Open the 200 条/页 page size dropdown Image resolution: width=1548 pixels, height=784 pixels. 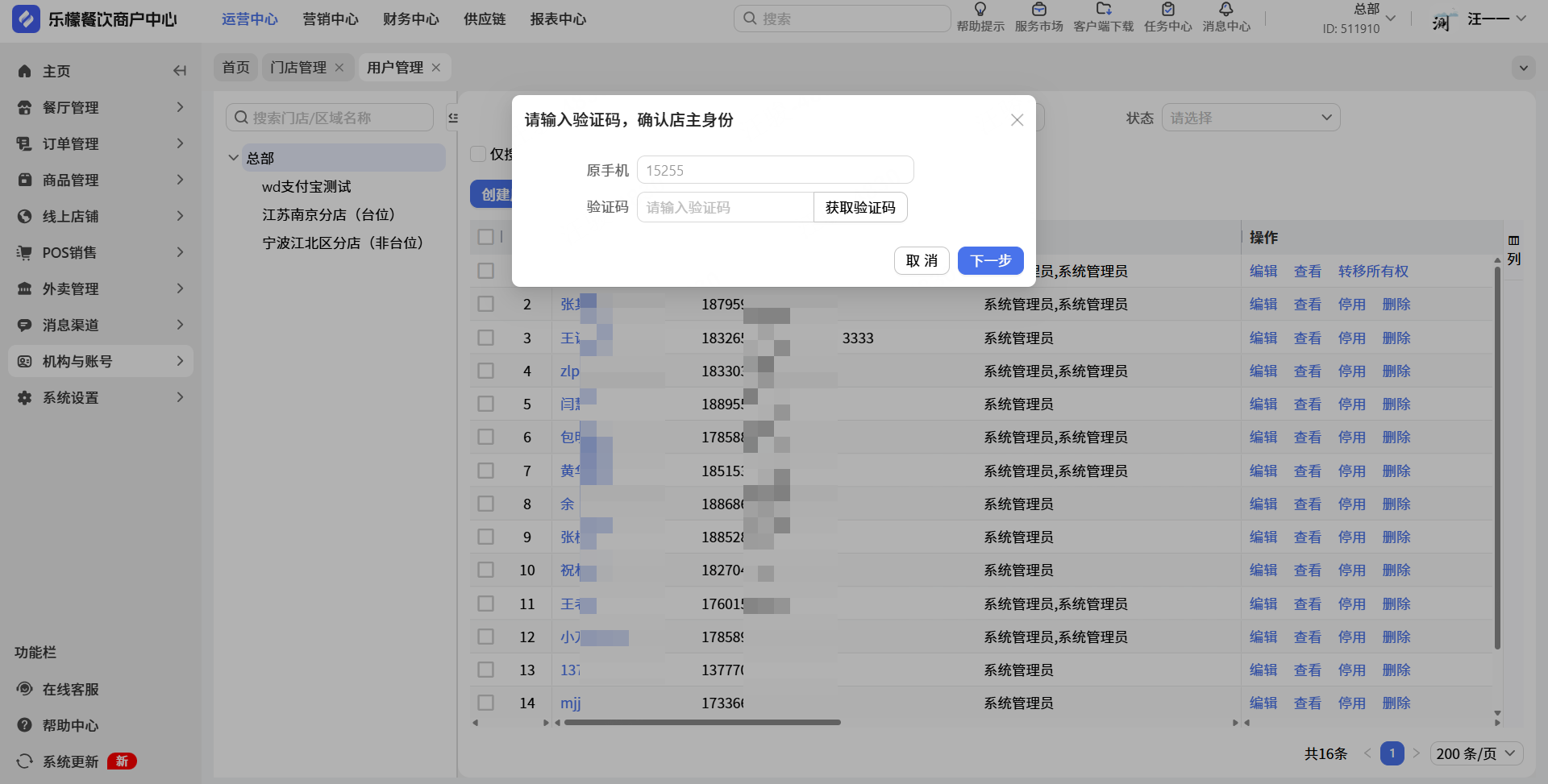(x=1476, y=753)
